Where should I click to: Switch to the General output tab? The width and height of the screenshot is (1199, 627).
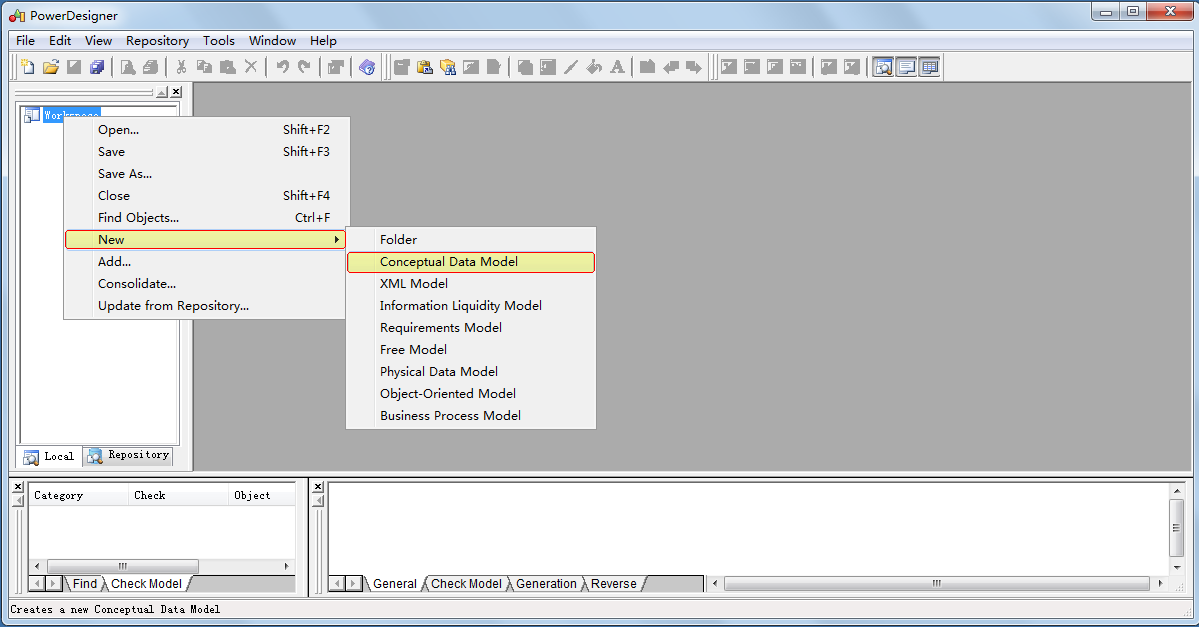coord(394,583)
